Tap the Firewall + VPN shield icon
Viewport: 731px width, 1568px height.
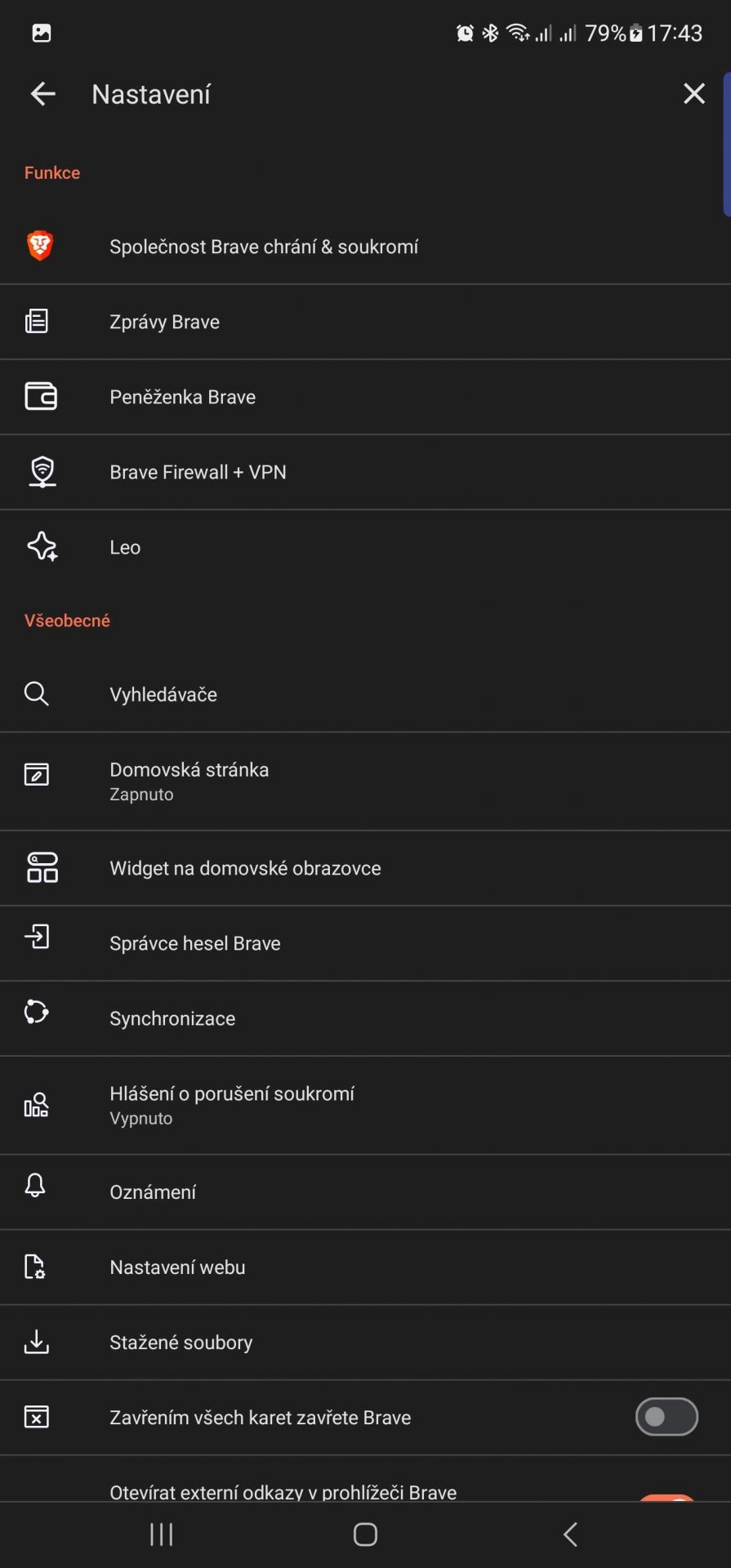pyautogui.click(x=42, y=471)
